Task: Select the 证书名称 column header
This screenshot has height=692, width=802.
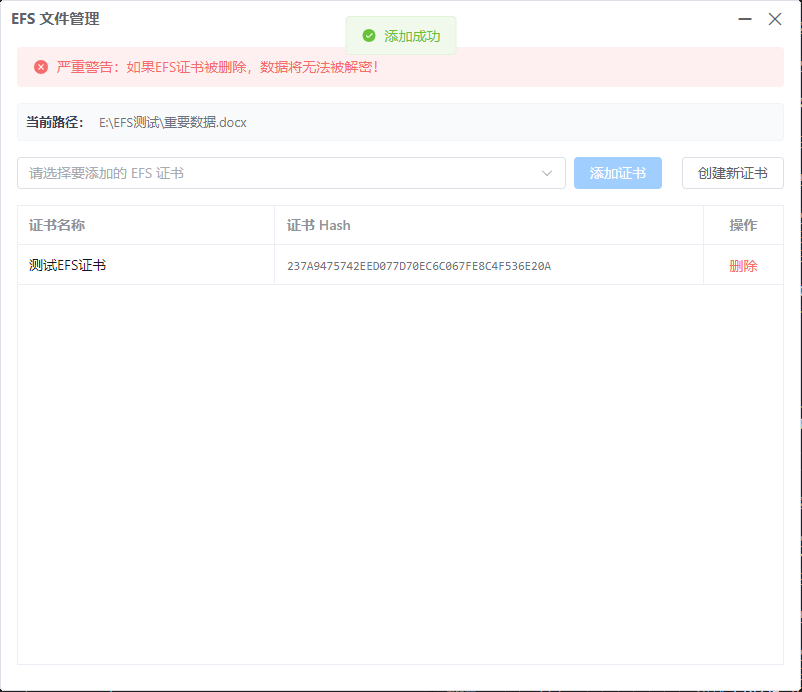Action: [x=57, y=225]
